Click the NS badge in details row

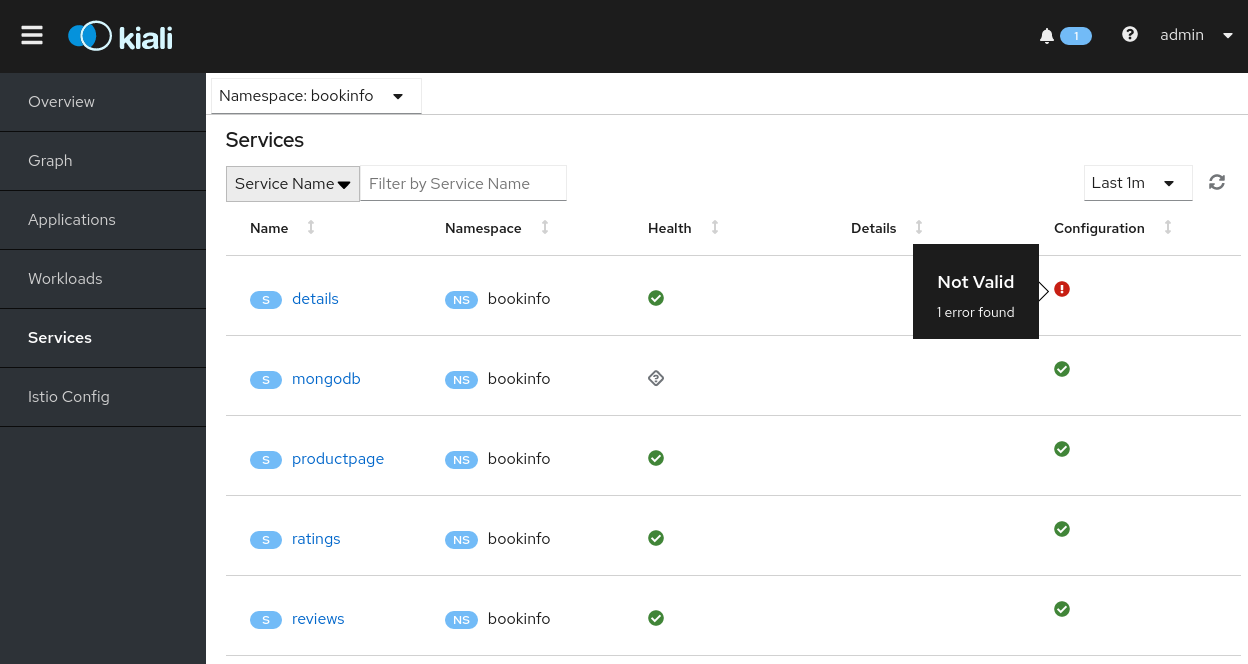[x=461, y=299]
